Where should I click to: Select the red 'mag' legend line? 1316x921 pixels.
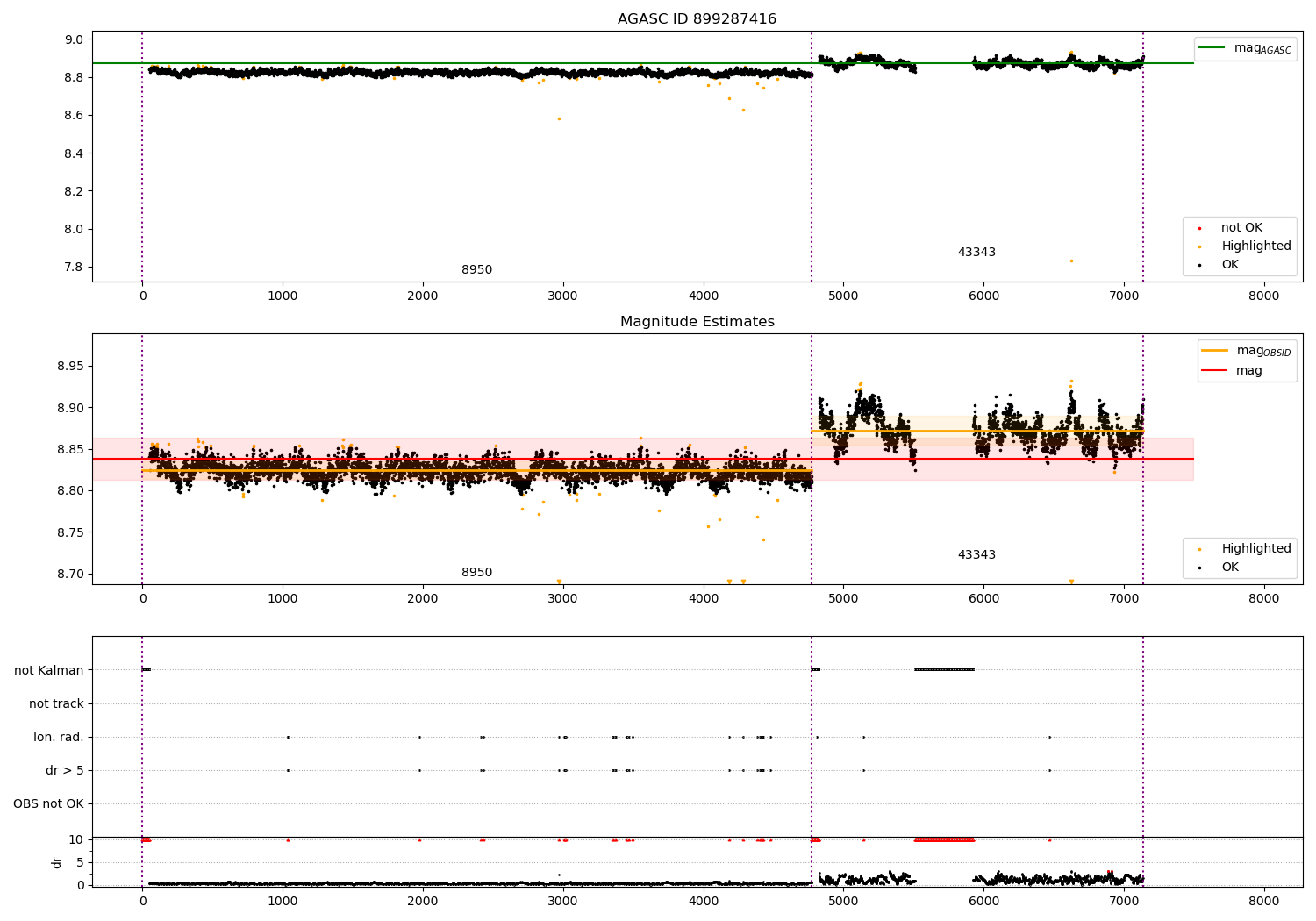(1214, 370)
